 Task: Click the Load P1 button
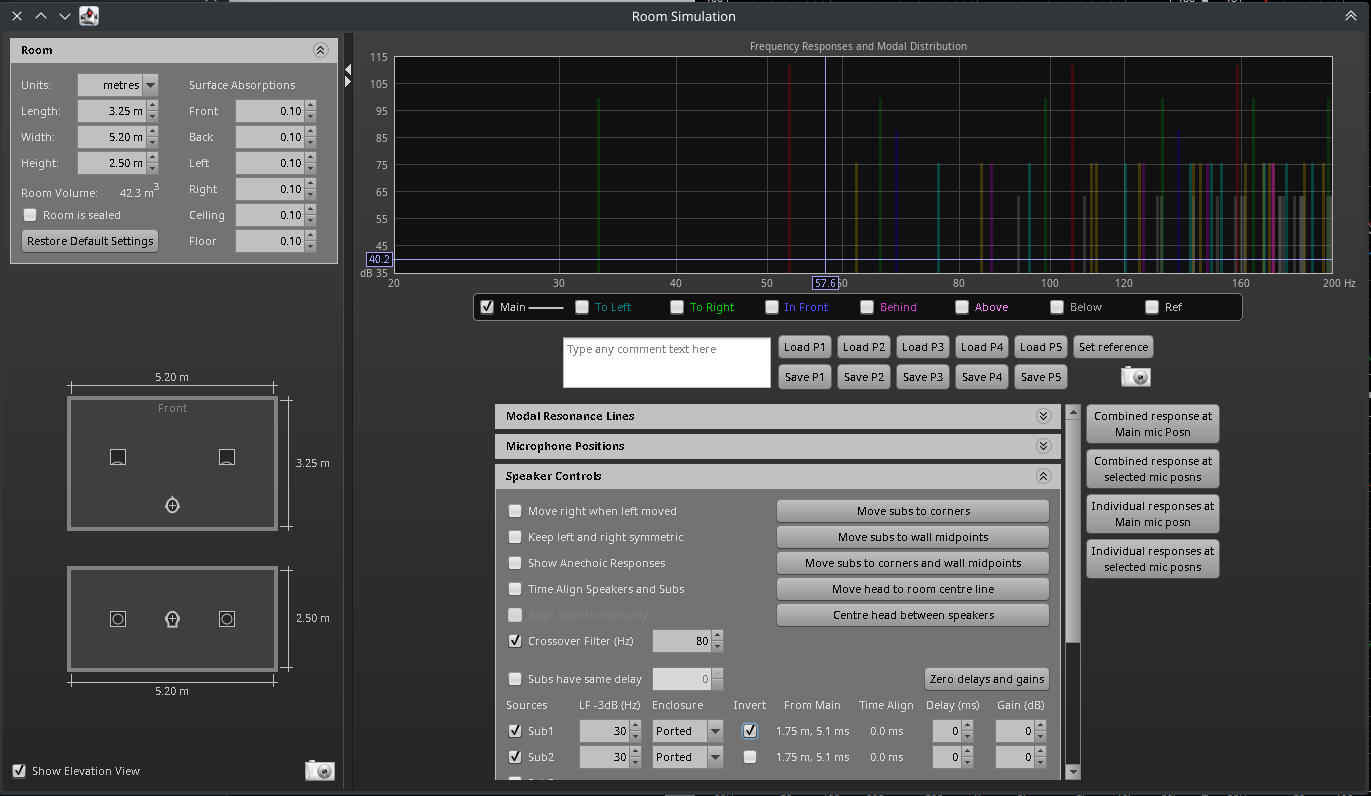[805, 347]
